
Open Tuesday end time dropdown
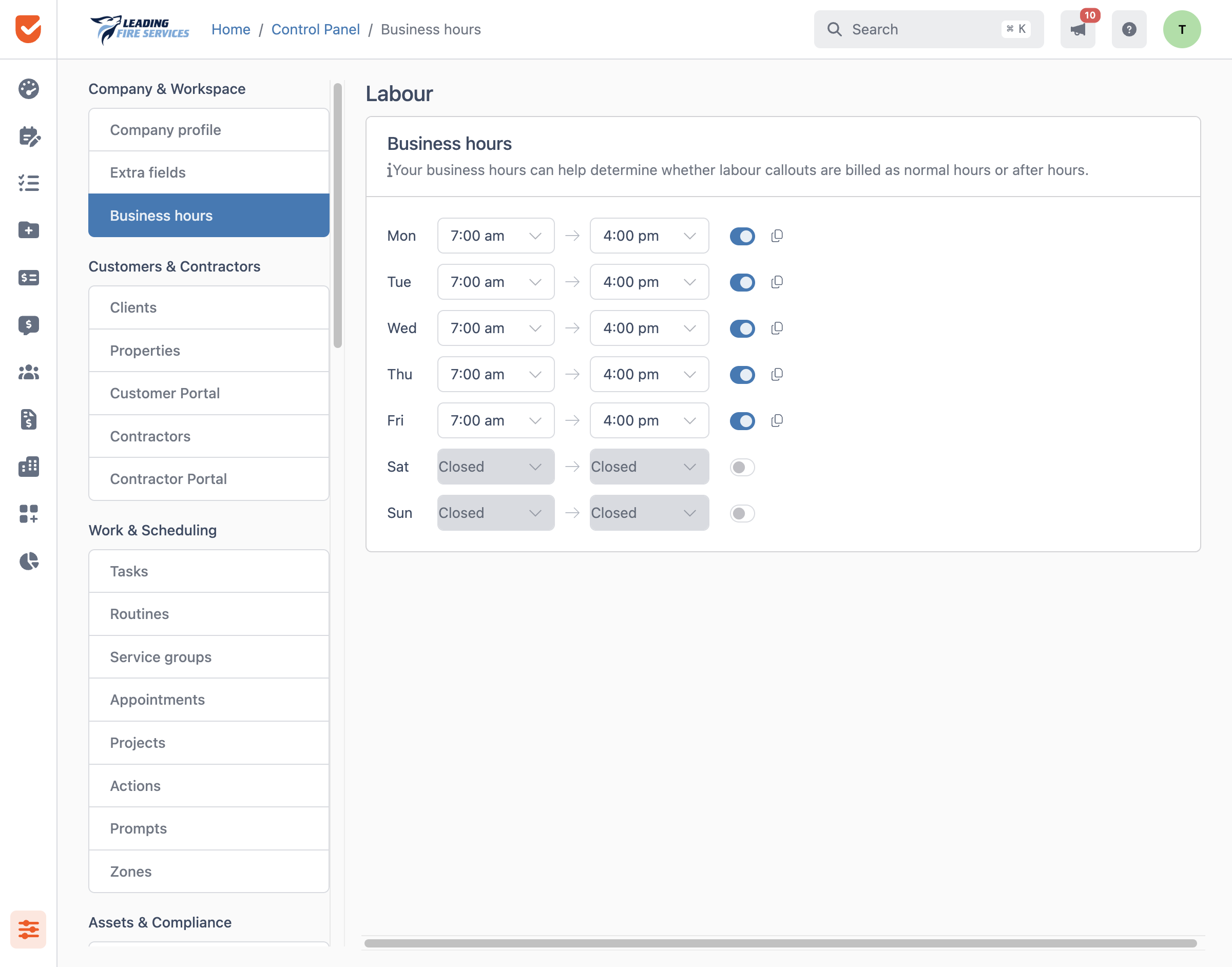(x=649, y=282)
